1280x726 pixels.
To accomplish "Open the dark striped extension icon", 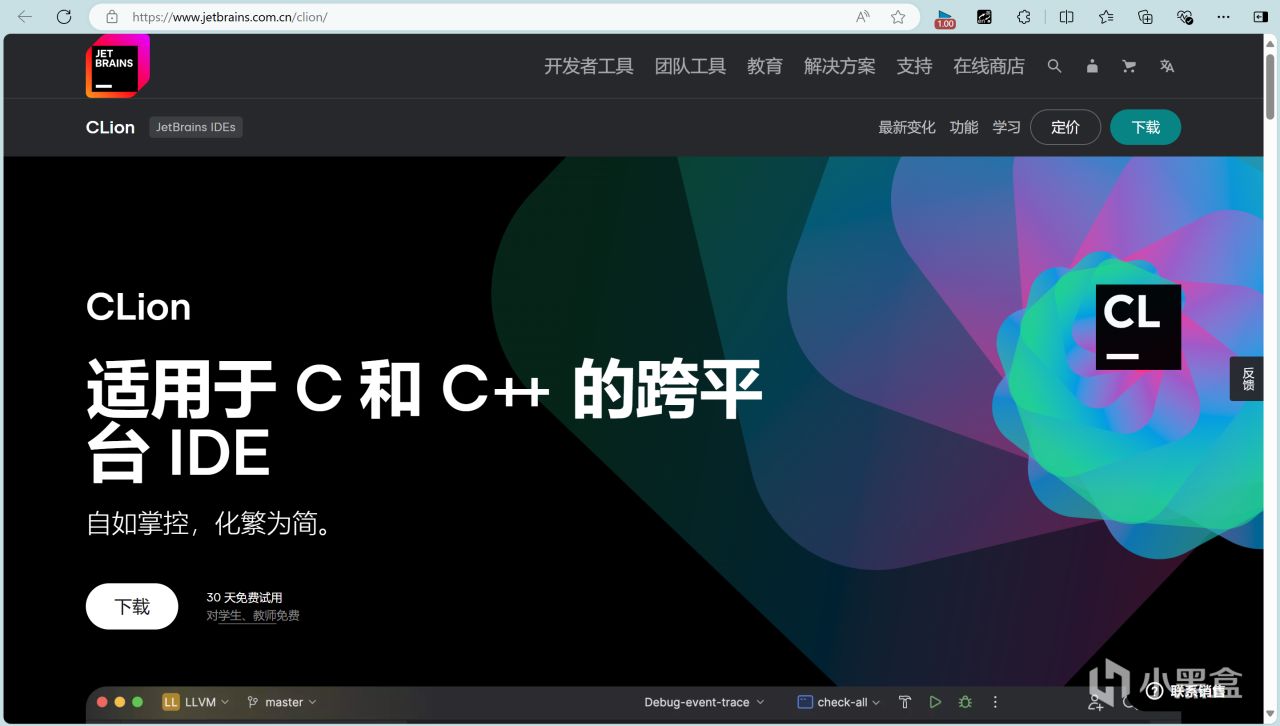I will [985, 17].
